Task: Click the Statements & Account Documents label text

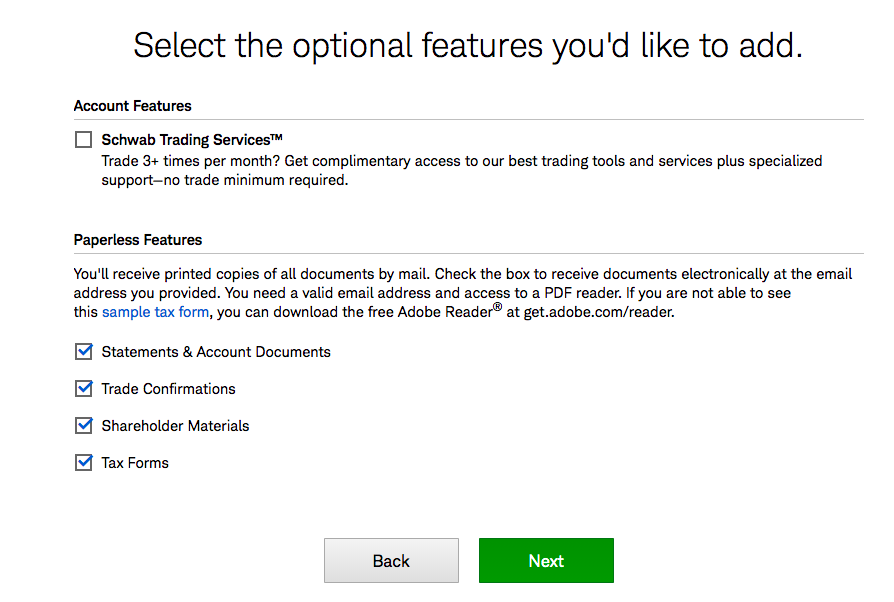Action: (x=216, y=352)
